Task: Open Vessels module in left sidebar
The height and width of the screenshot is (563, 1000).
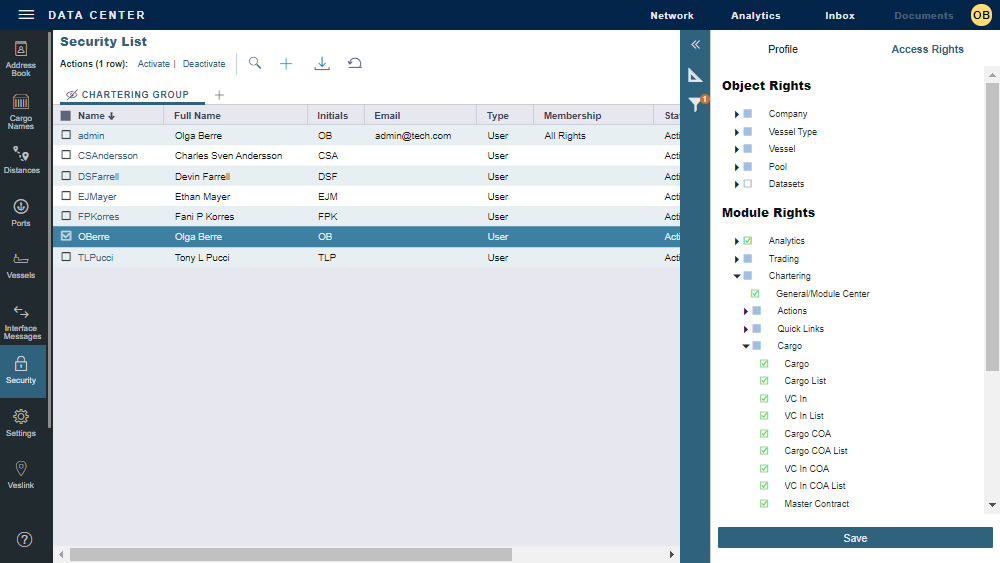Action: (x=21, y=265)
